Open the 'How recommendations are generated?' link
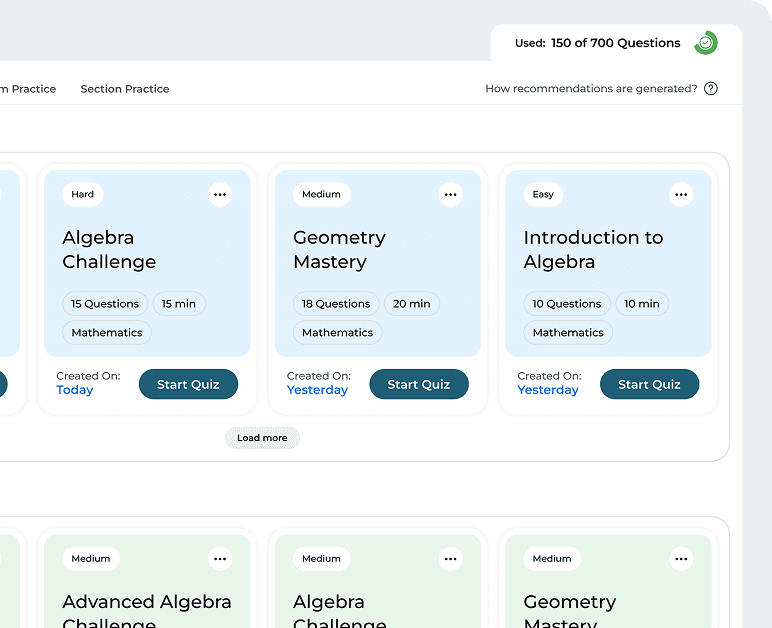 (x=591, y=89)
